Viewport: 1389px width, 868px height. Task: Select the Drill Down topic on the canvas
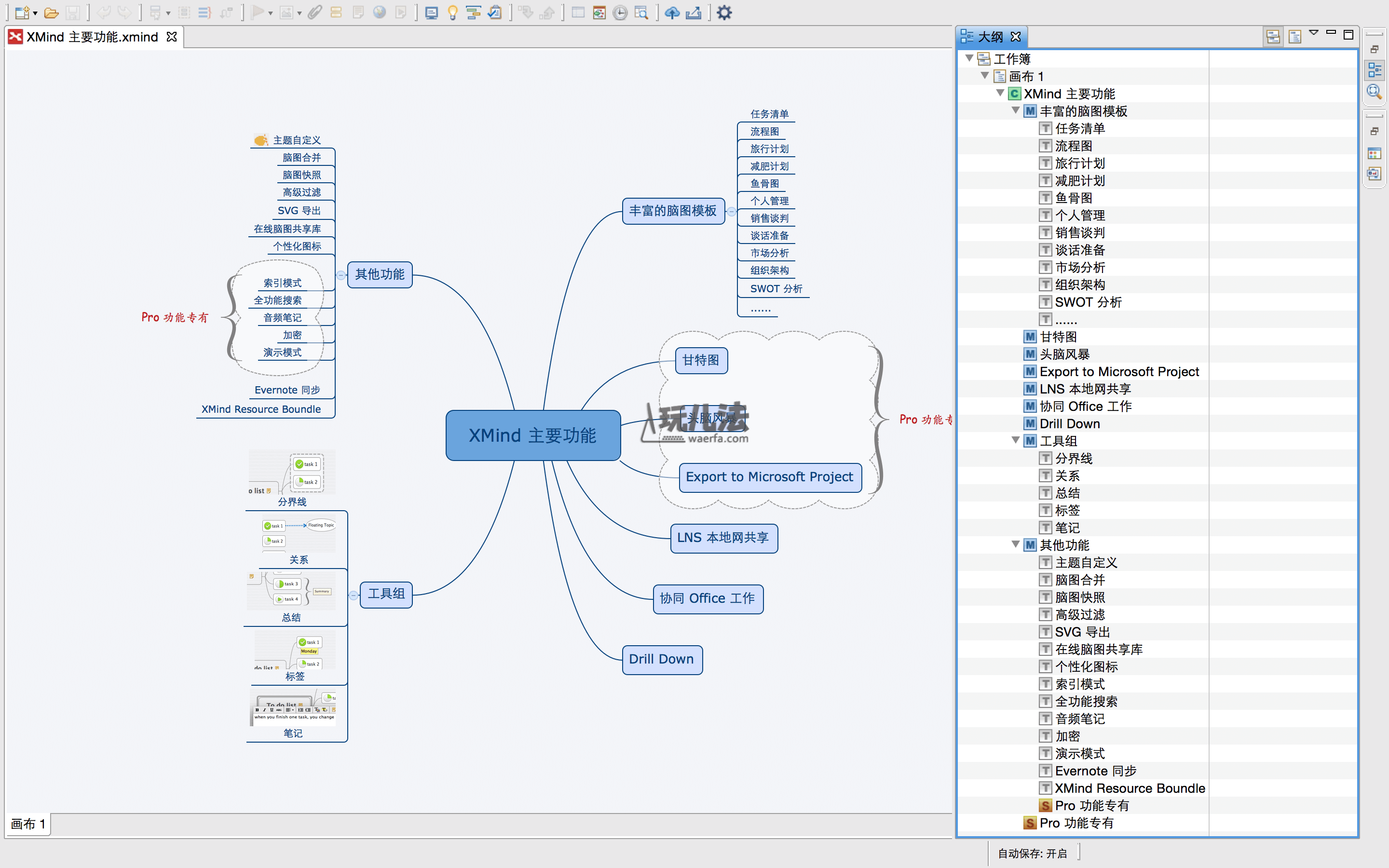(662, 660)
